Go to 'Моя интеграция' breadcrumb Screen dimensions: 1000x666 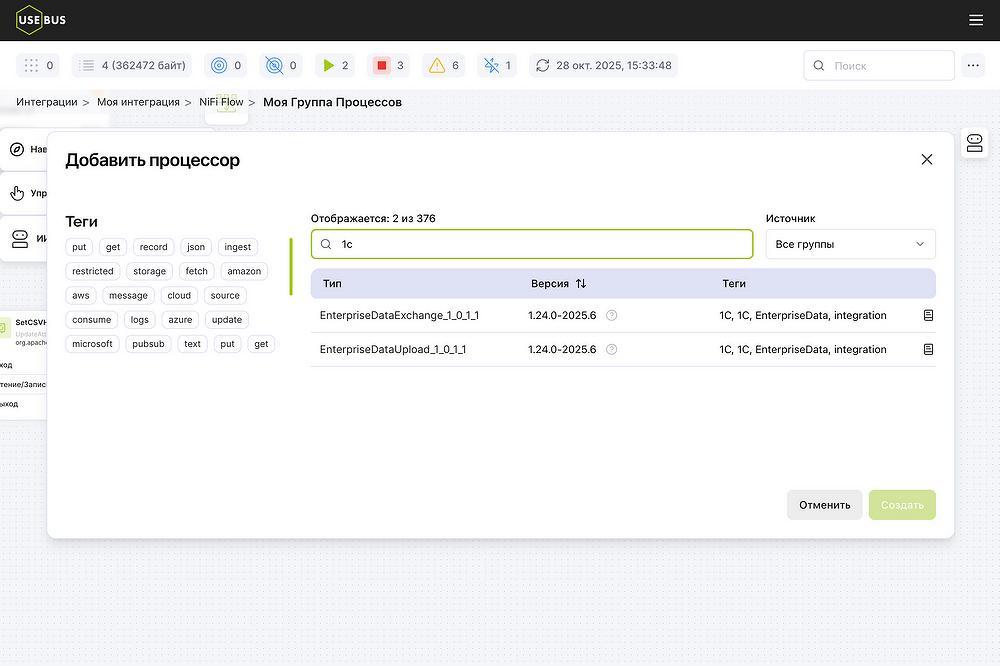138,102
